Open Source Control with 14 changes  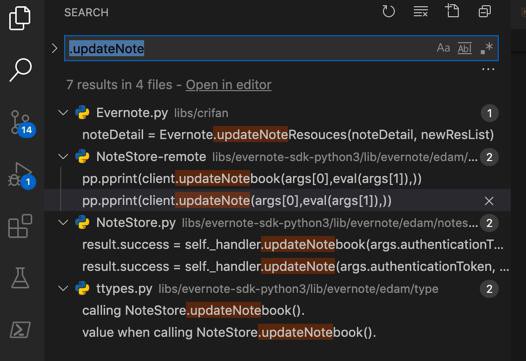22,123
